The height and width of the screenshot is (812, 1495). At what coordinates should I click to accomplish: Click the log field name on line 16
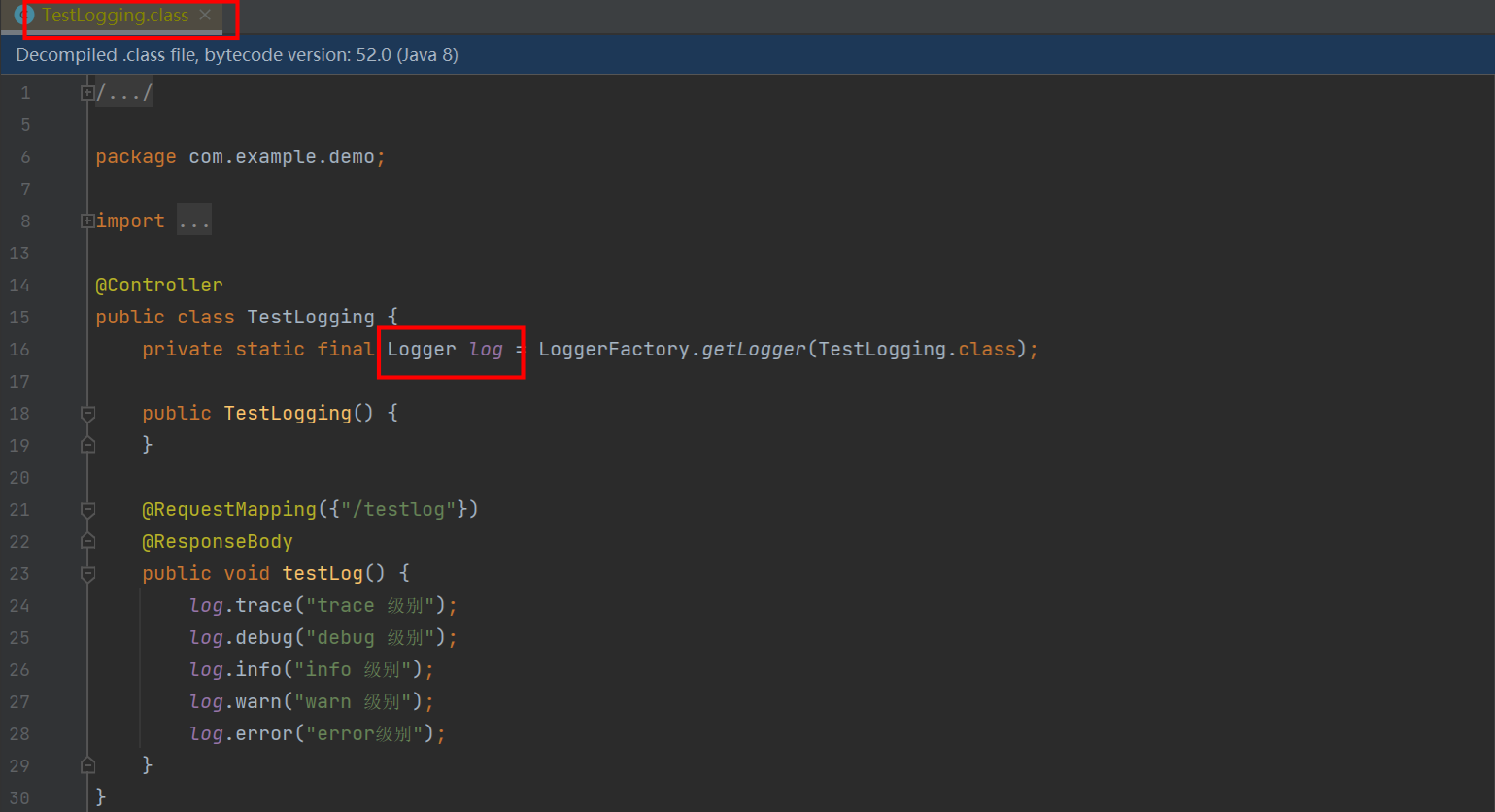click(486, 350)
